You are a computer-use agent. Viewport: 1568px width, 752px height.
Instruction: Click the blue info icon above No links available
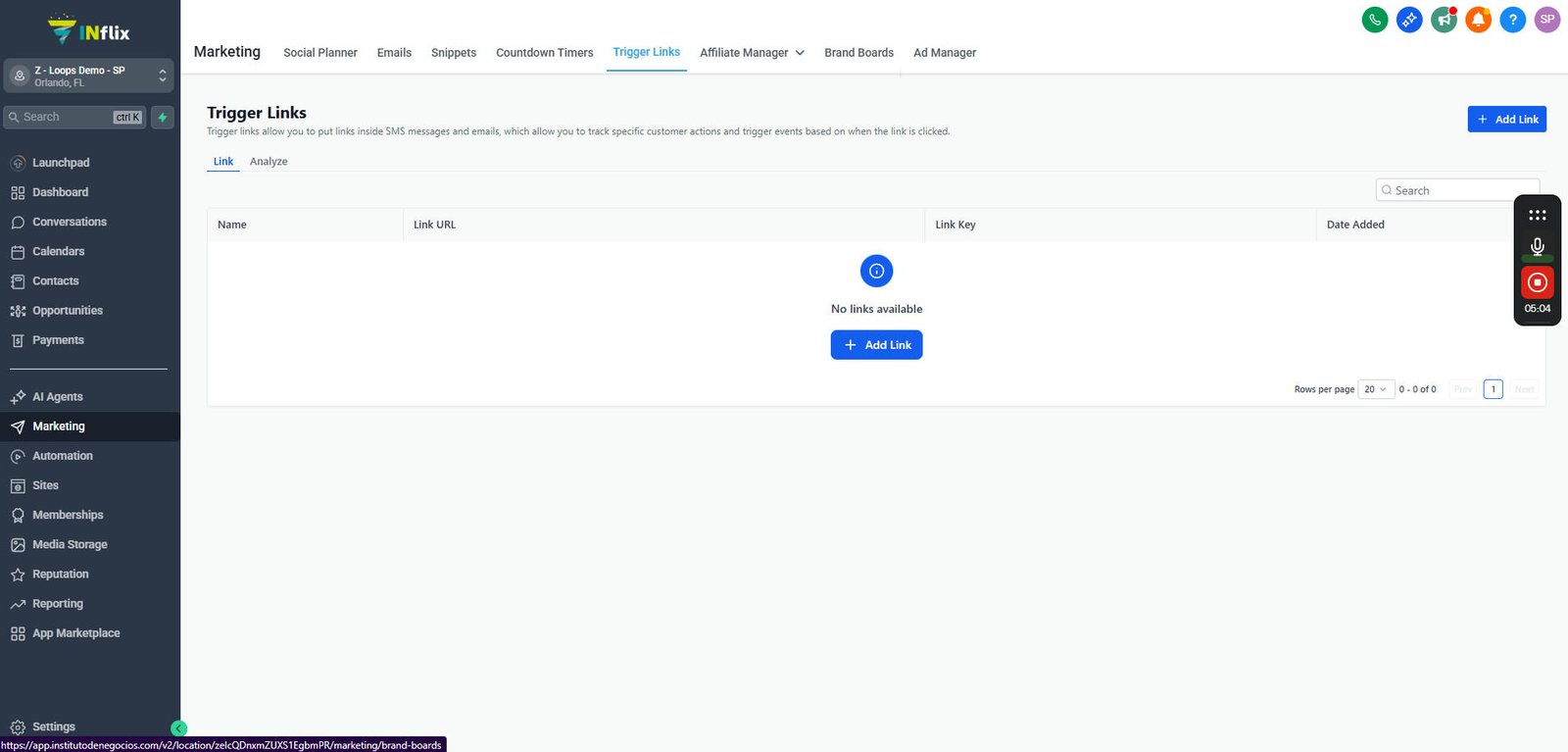[876, 271]
